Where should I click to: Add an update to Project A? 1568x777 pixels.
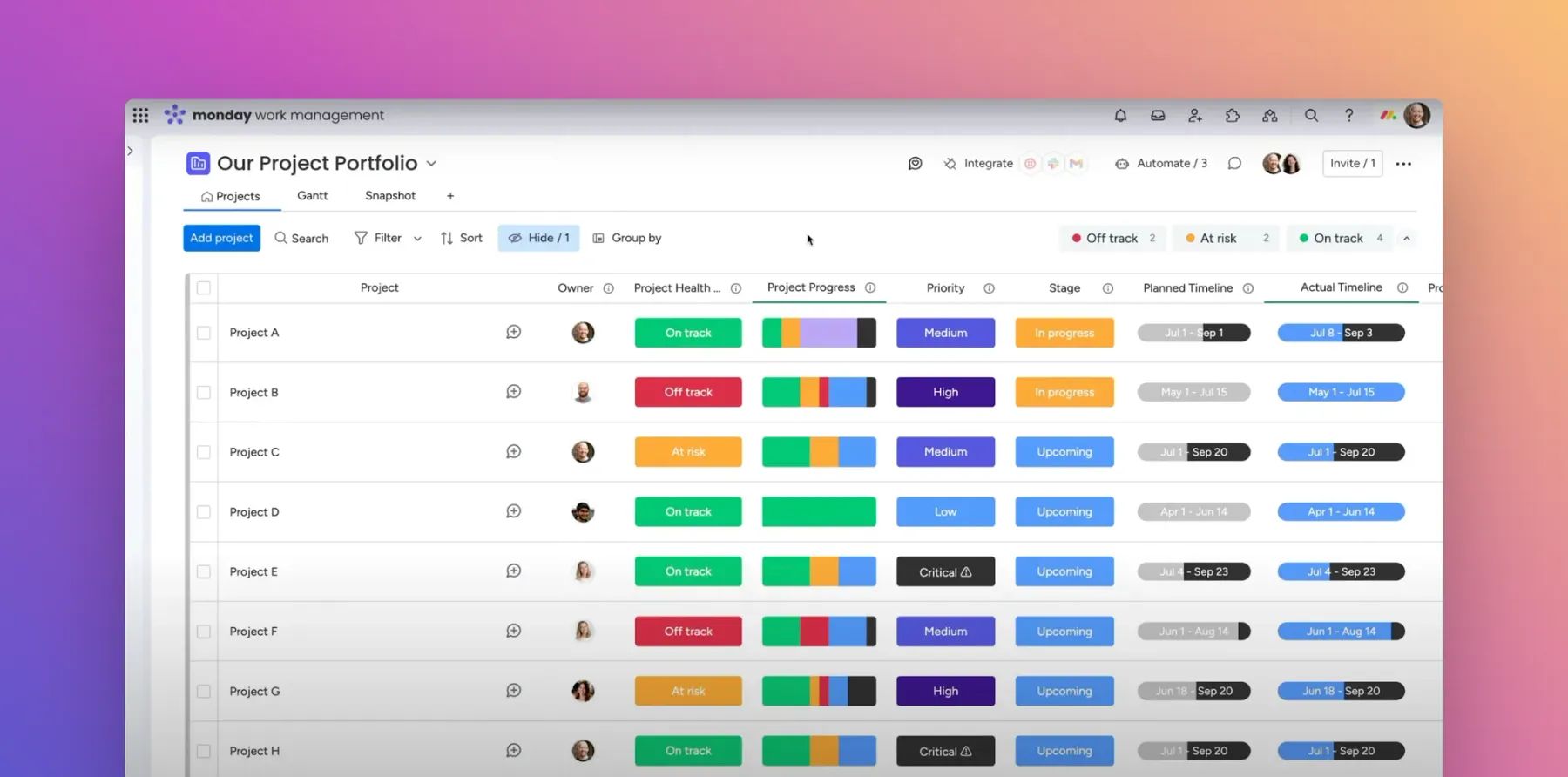point(514,332)
